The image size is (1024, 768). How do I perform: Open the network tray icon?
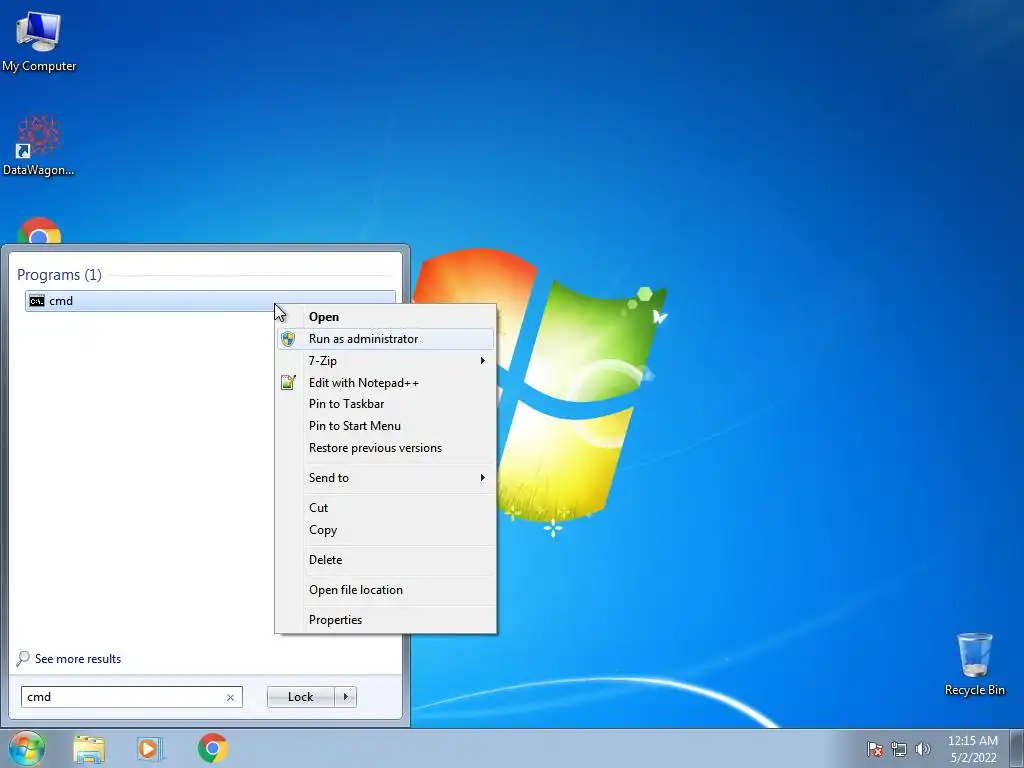pyautogui.click(x=899, y=749)
